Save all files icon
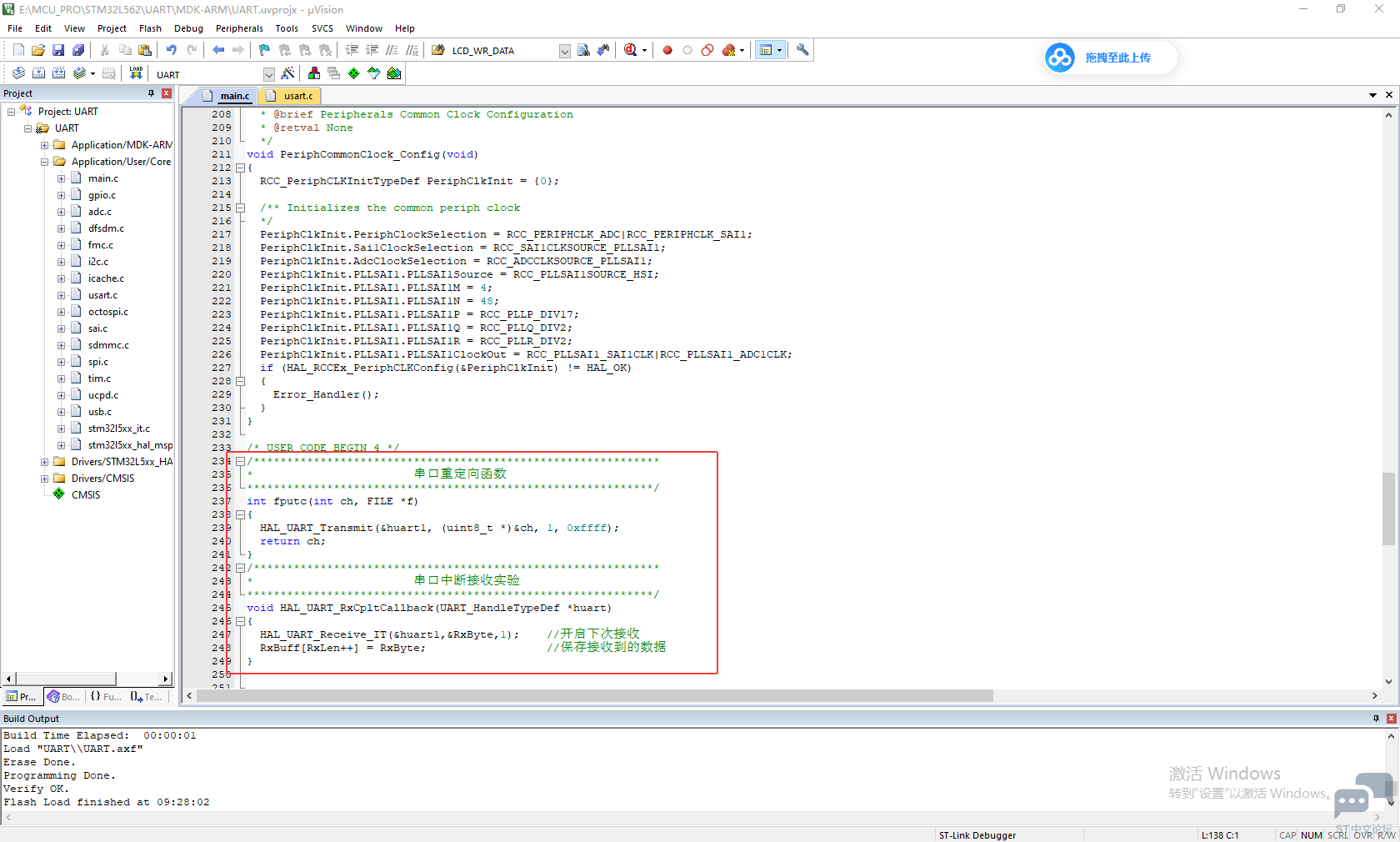 (78, 50)
